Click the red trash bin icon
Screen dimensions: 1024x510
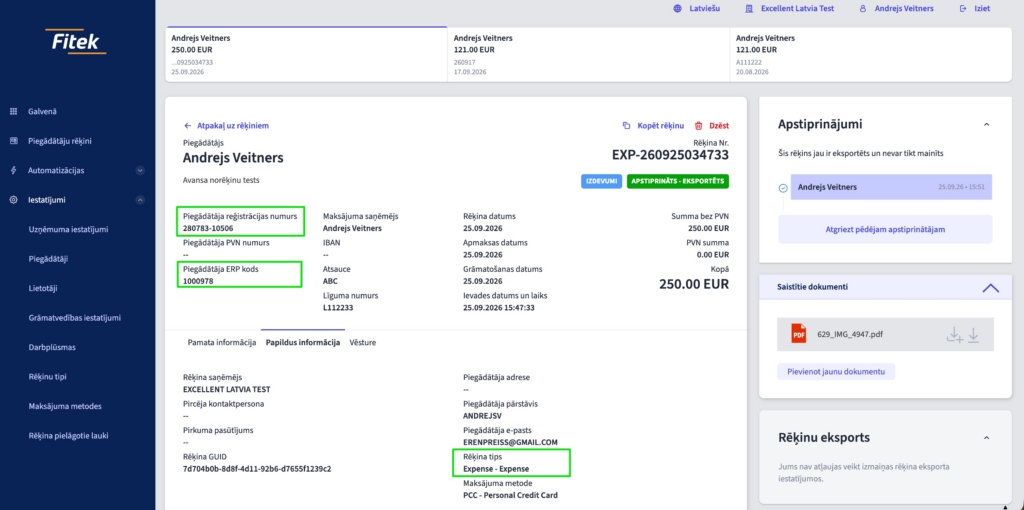coord(698,125)
